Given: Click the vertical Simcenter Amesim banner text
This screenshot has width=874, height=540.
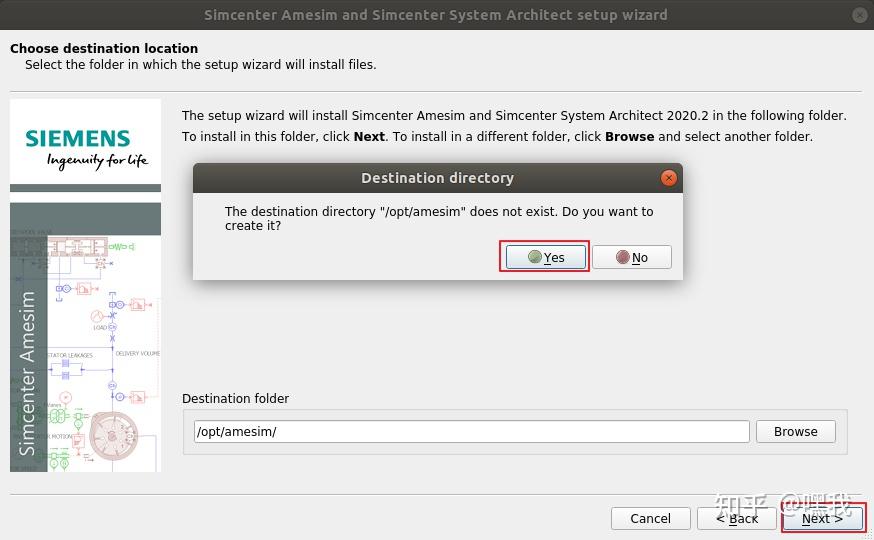Looking at the screenshot, I should (28, 372).
